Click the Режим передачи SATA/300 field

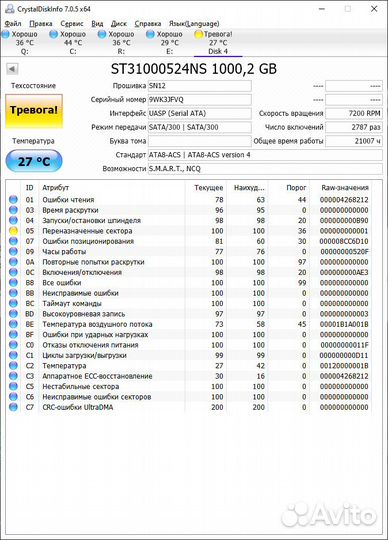(x=199, y=127)
